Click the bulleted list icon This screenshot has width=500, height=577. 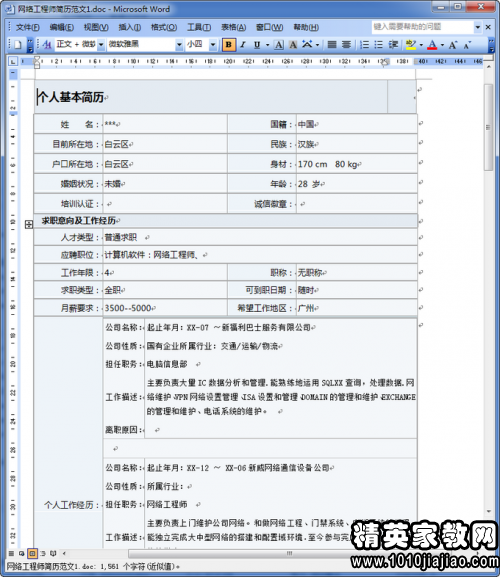[x=378, y=45]
